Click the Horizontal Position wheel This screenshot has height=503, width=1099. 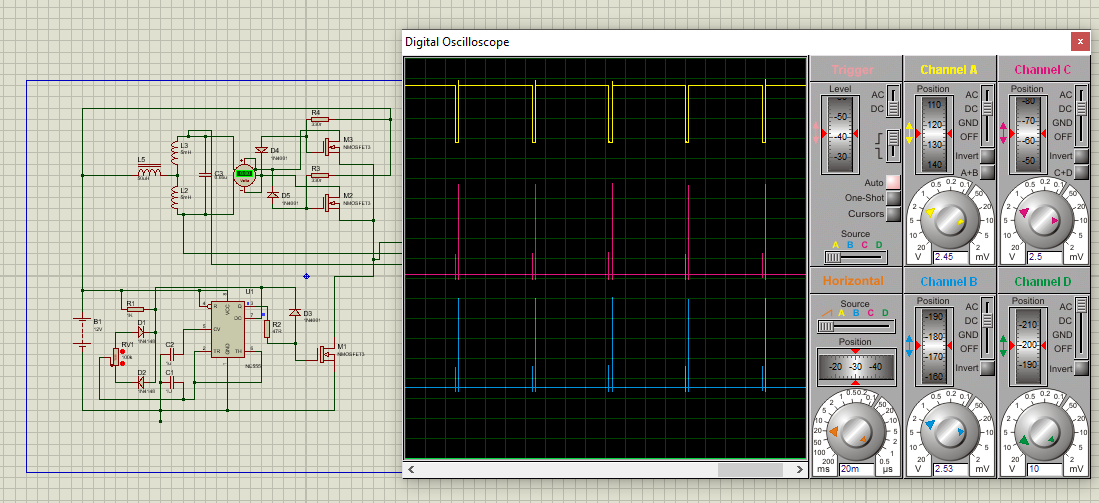coord(855,367)
